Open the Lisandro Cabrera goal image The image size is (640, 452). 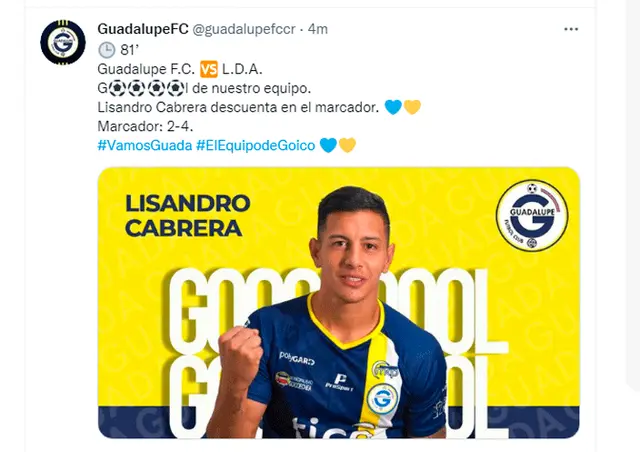point(338,303)
